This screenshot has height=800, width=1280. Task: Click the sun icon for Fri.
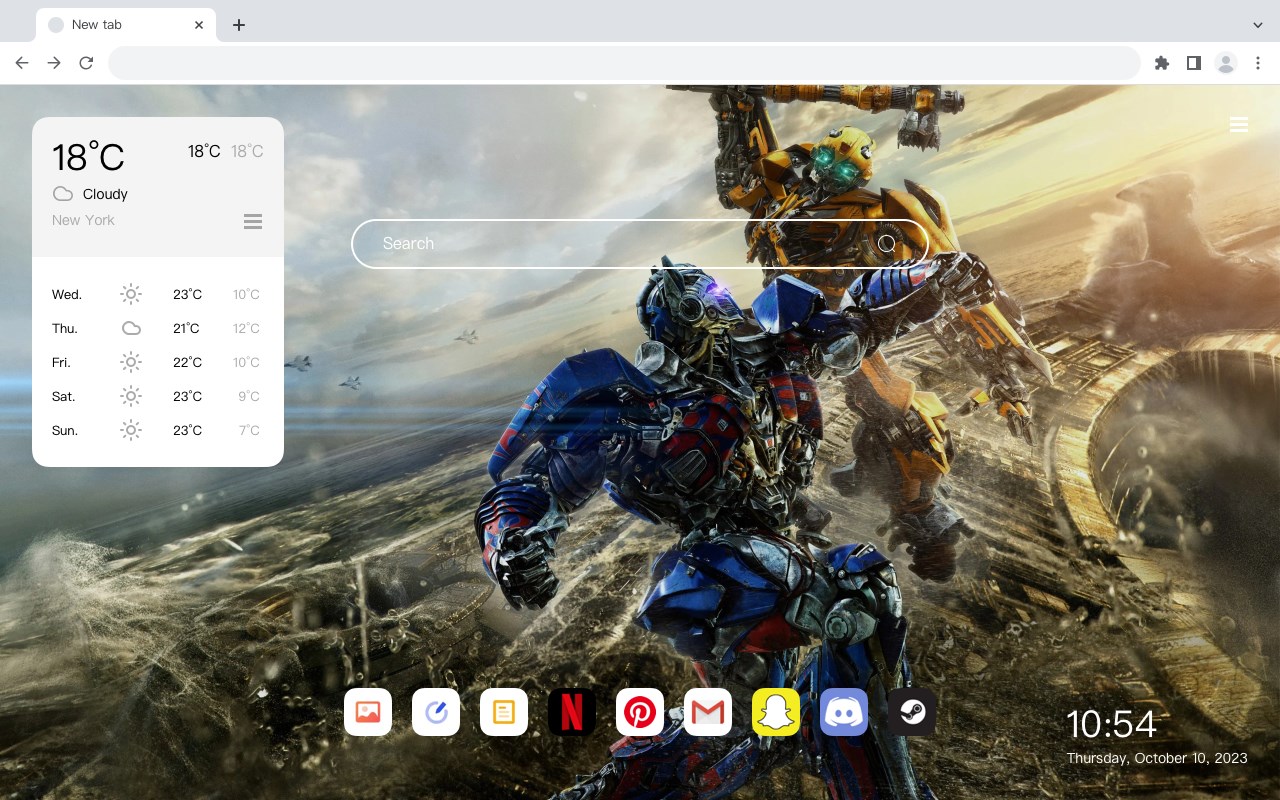tap(131, 362)
